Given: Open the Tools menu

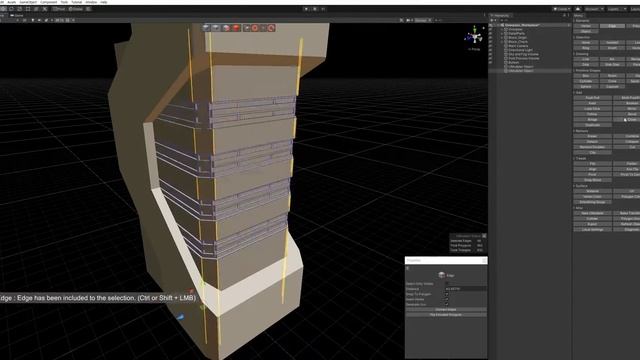Looking at the screenshot, I should pos(64,2).
